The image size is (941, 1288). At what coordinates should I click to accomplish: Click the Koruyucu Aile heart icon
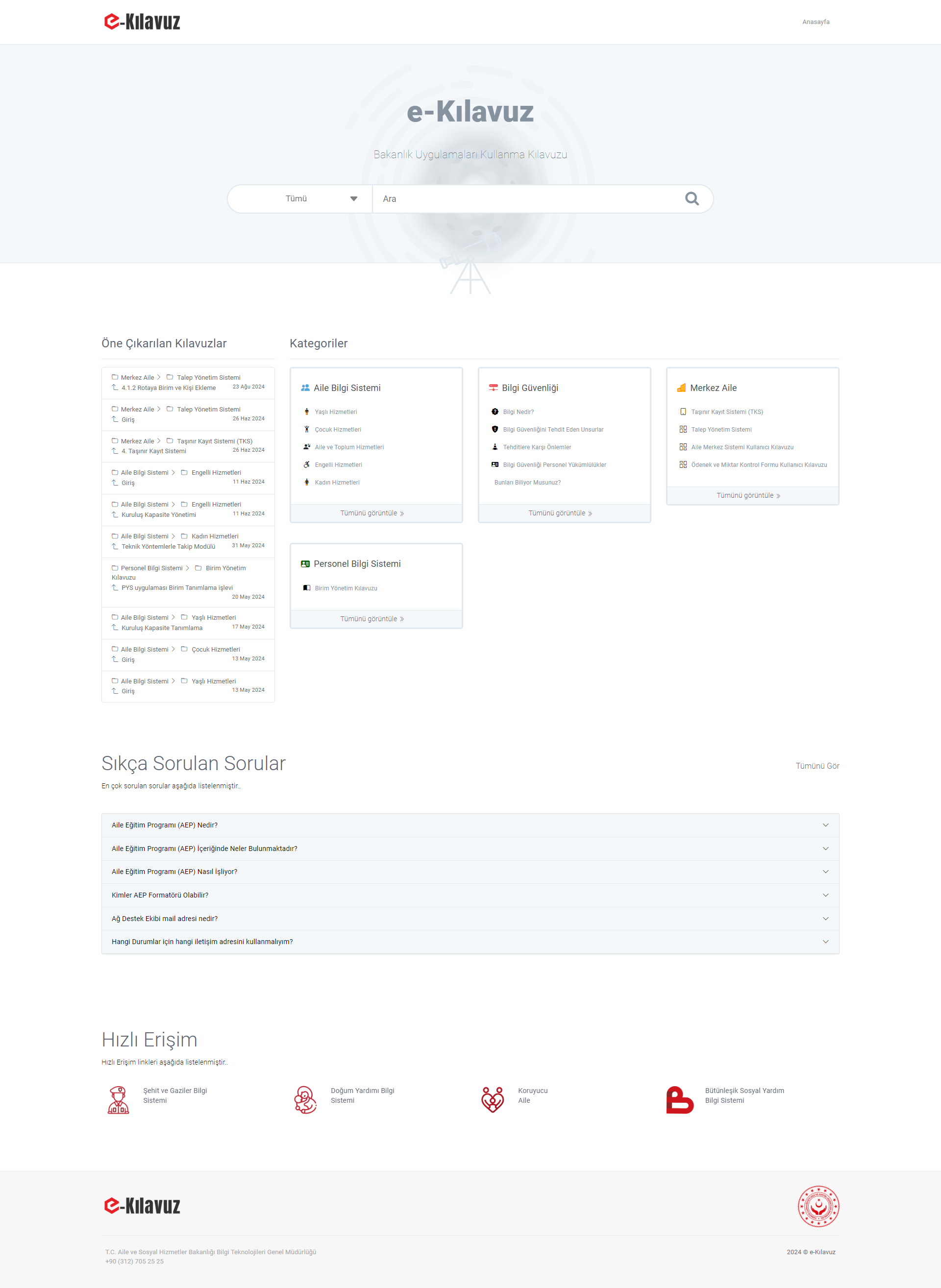493,1099
